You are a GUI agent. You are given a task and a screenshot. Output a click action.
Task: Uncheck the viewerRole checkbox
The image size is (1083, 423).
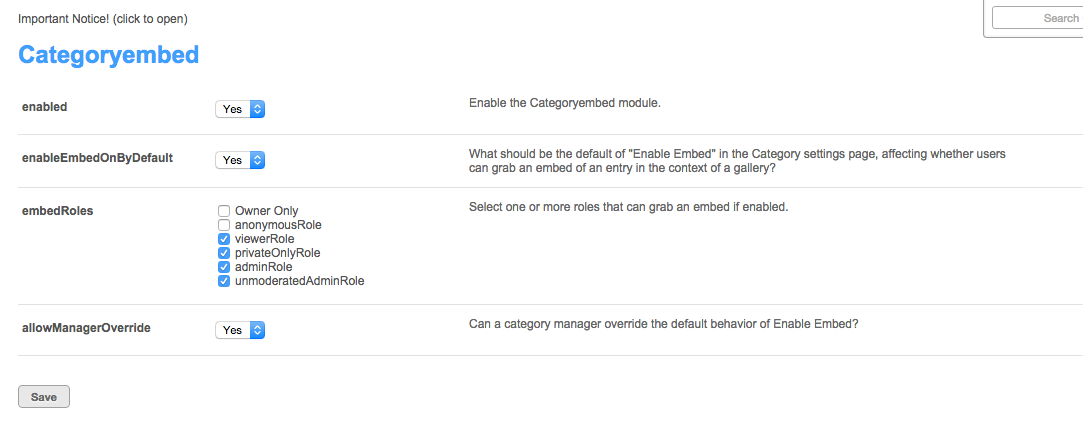tap(224, 239)
